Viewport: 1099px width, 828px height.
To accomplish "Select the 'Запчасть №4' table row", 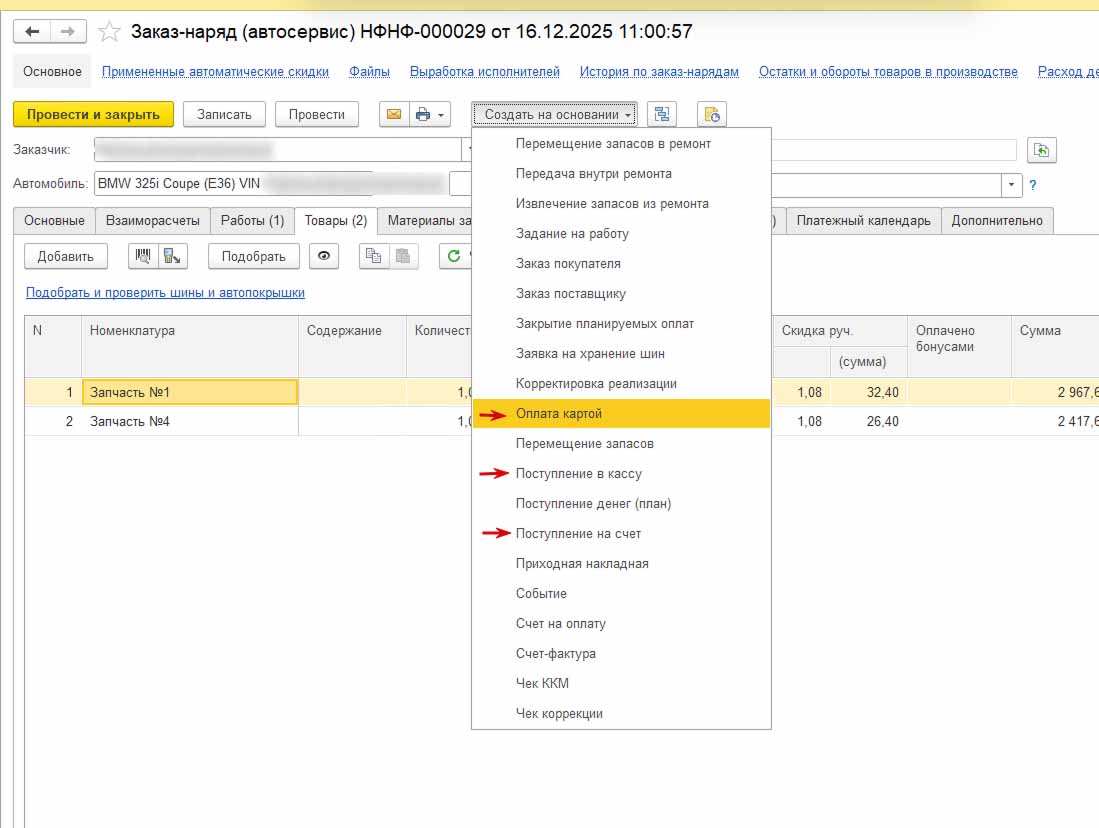I will [190, 422].
